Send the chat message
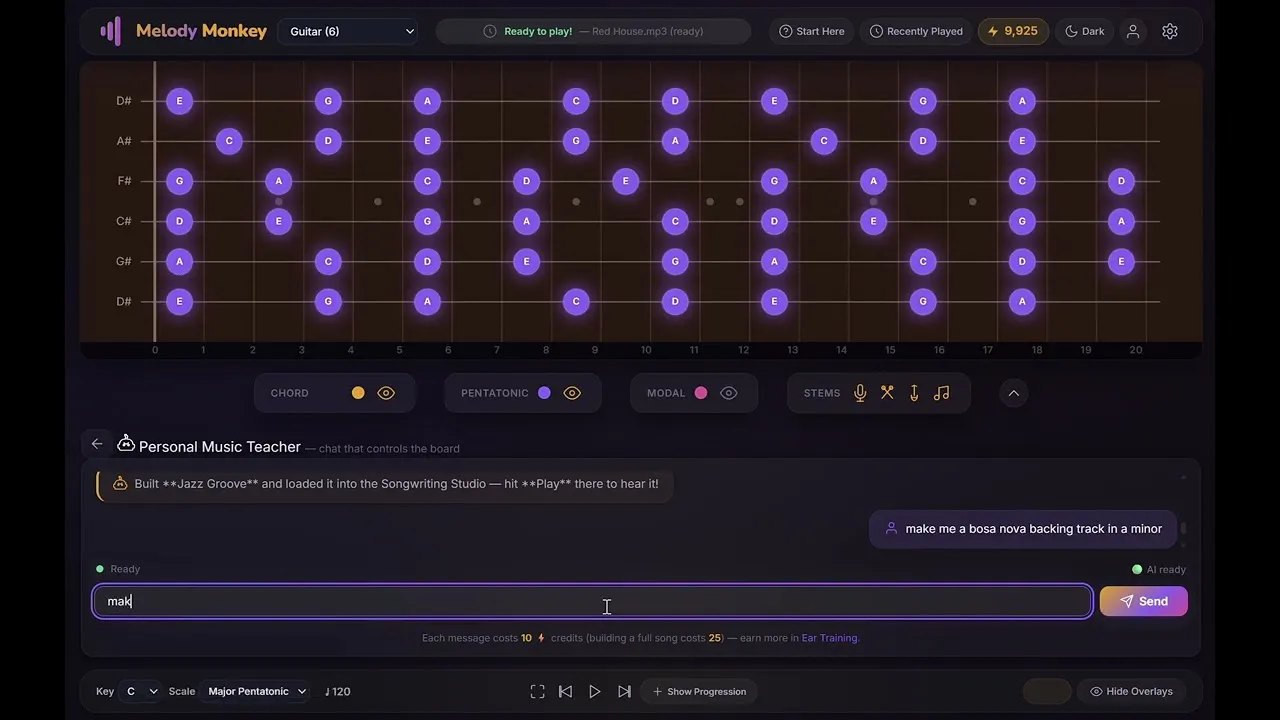The height and width of the screenshot is (720, 1280). tap(1143, 601)
